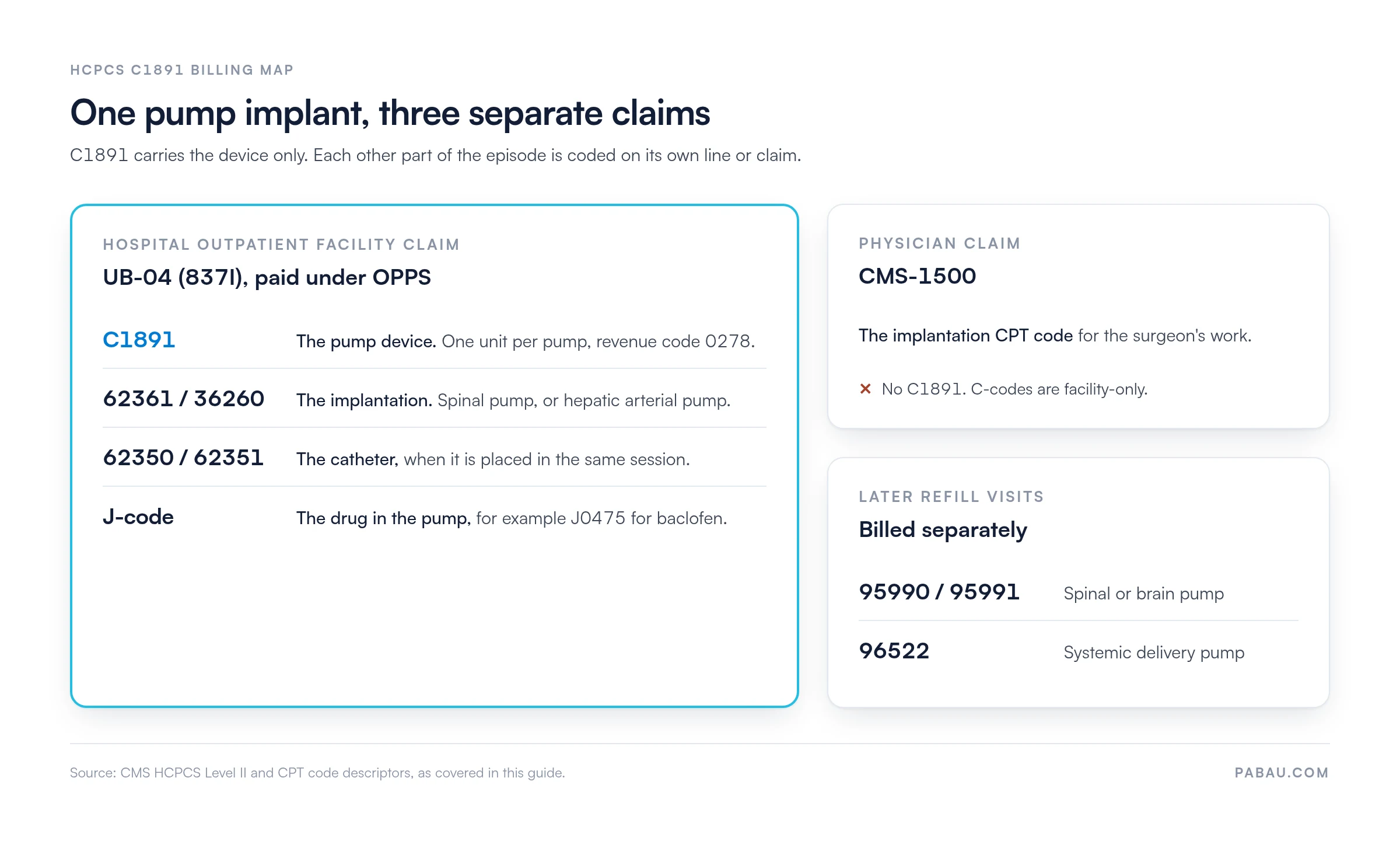This screenshot has height=844, width=1400.
Task: Select the HCPCS C1891 BILLING MAP label
Action: [x=182, y=70]
